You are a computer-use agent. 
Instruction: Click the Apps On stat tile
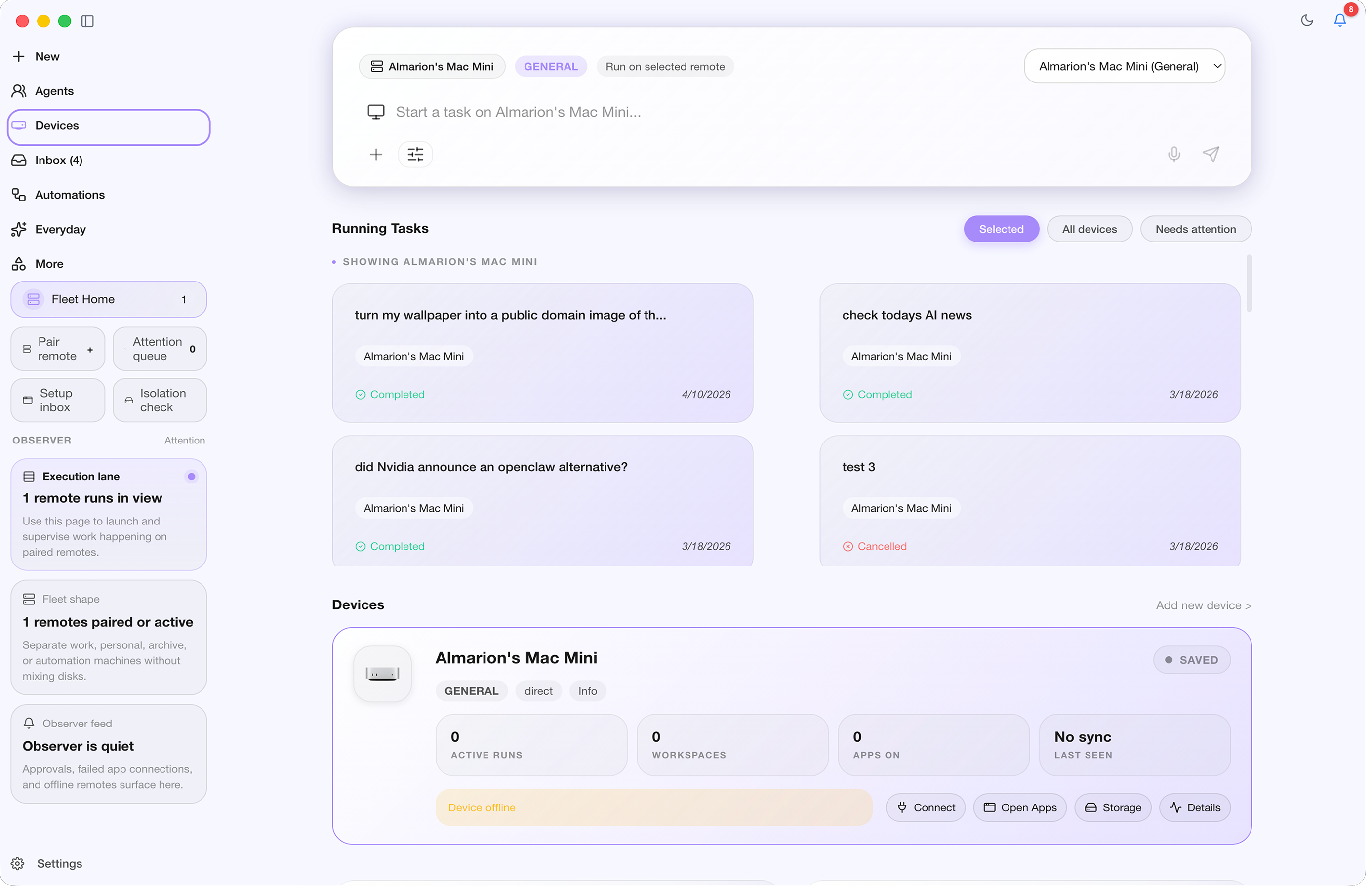[933, 745]
